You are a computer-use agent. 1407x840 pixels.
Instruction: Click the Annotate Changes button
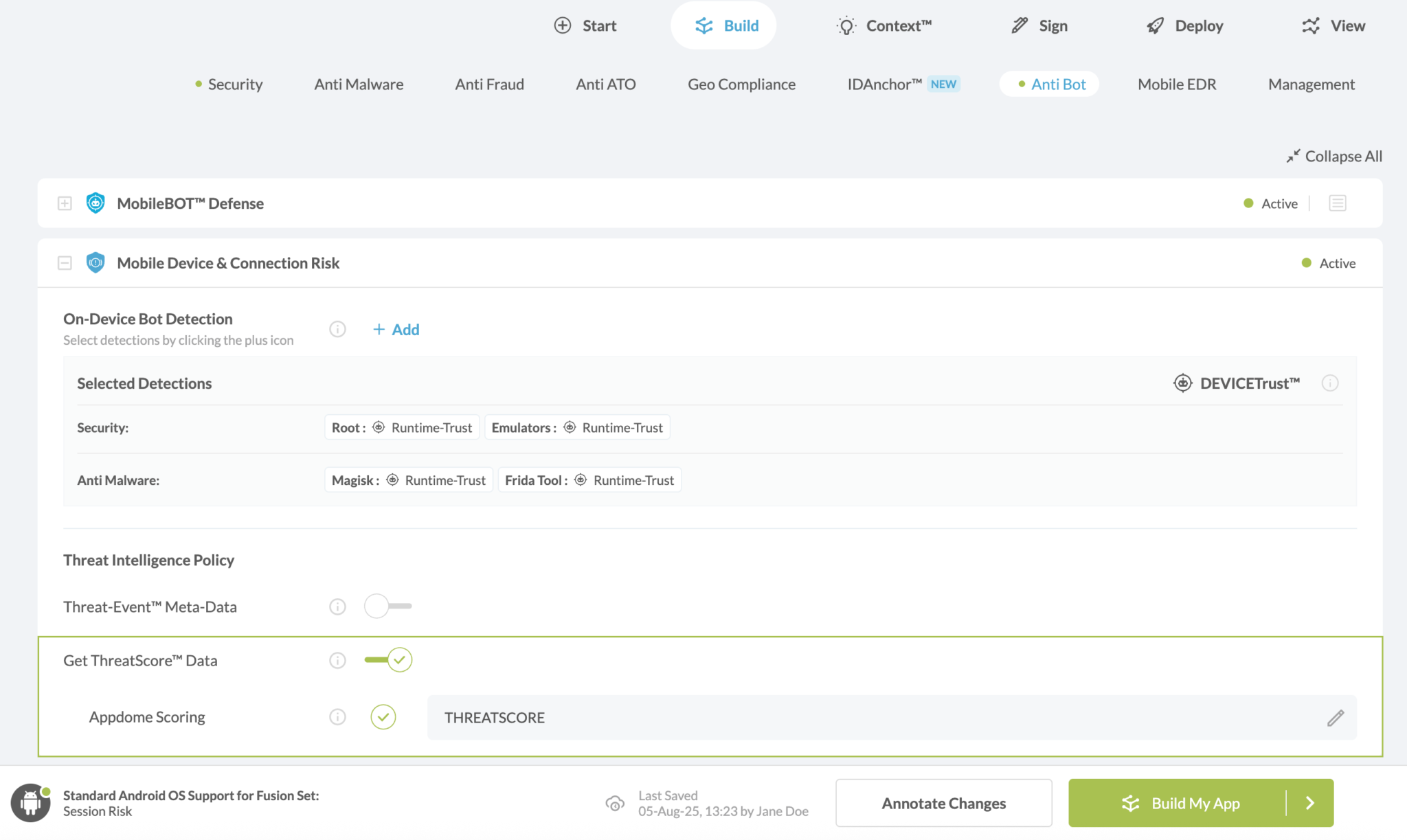tap(943, 802)
